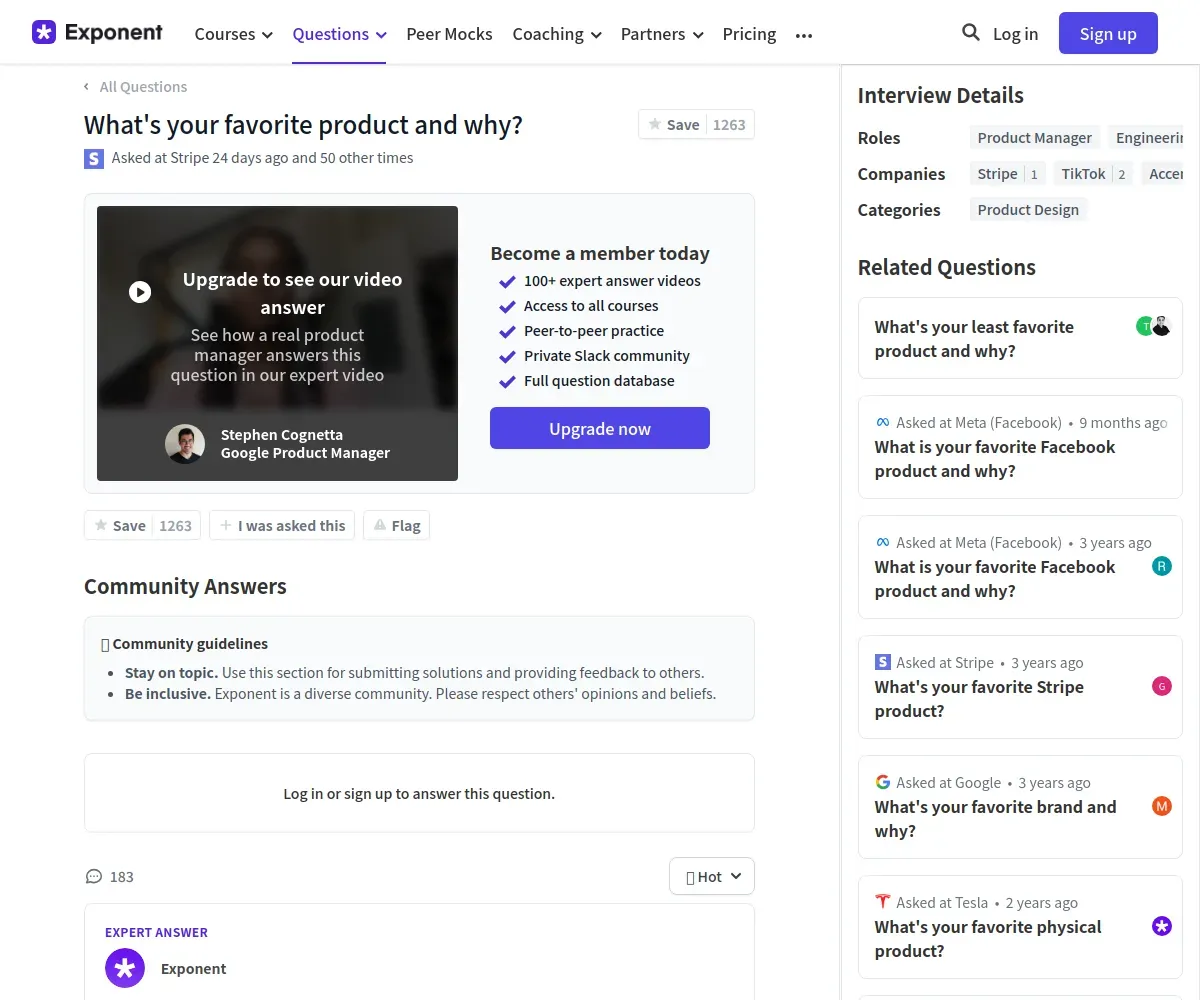The image size is (1200, 1000).
Task: Click the 'EXPERT ANSWER' label
Action: tap(156, 932)
